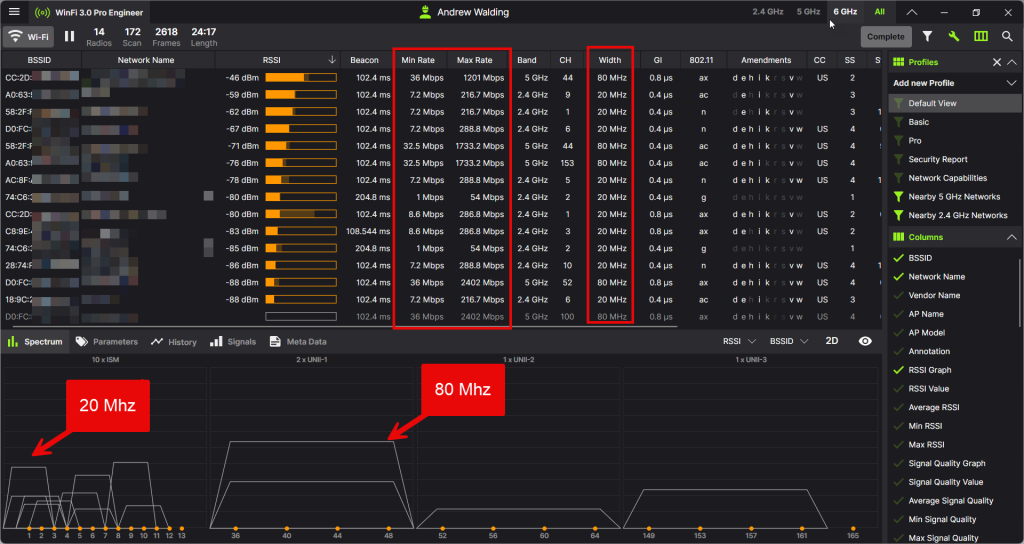Sort by the Max Rate column header
This screenshot has height=544, width=1024.
click(475, 60)
